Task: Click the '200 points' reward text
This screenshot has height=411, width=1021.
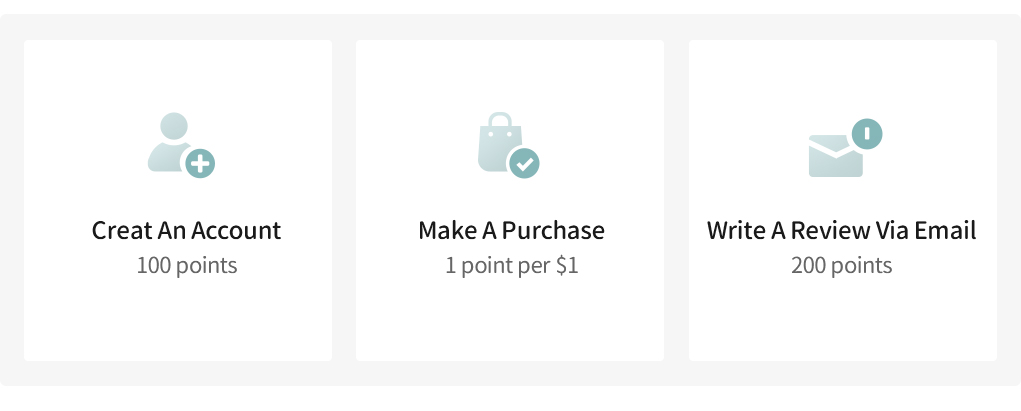Action: click(x=841, y=266)
